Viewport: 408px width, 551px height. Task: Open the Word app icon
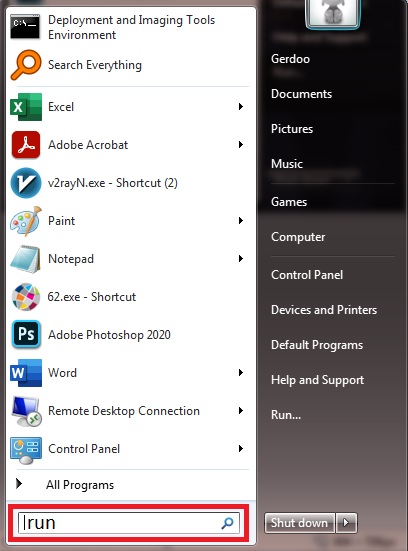[26, 373]
